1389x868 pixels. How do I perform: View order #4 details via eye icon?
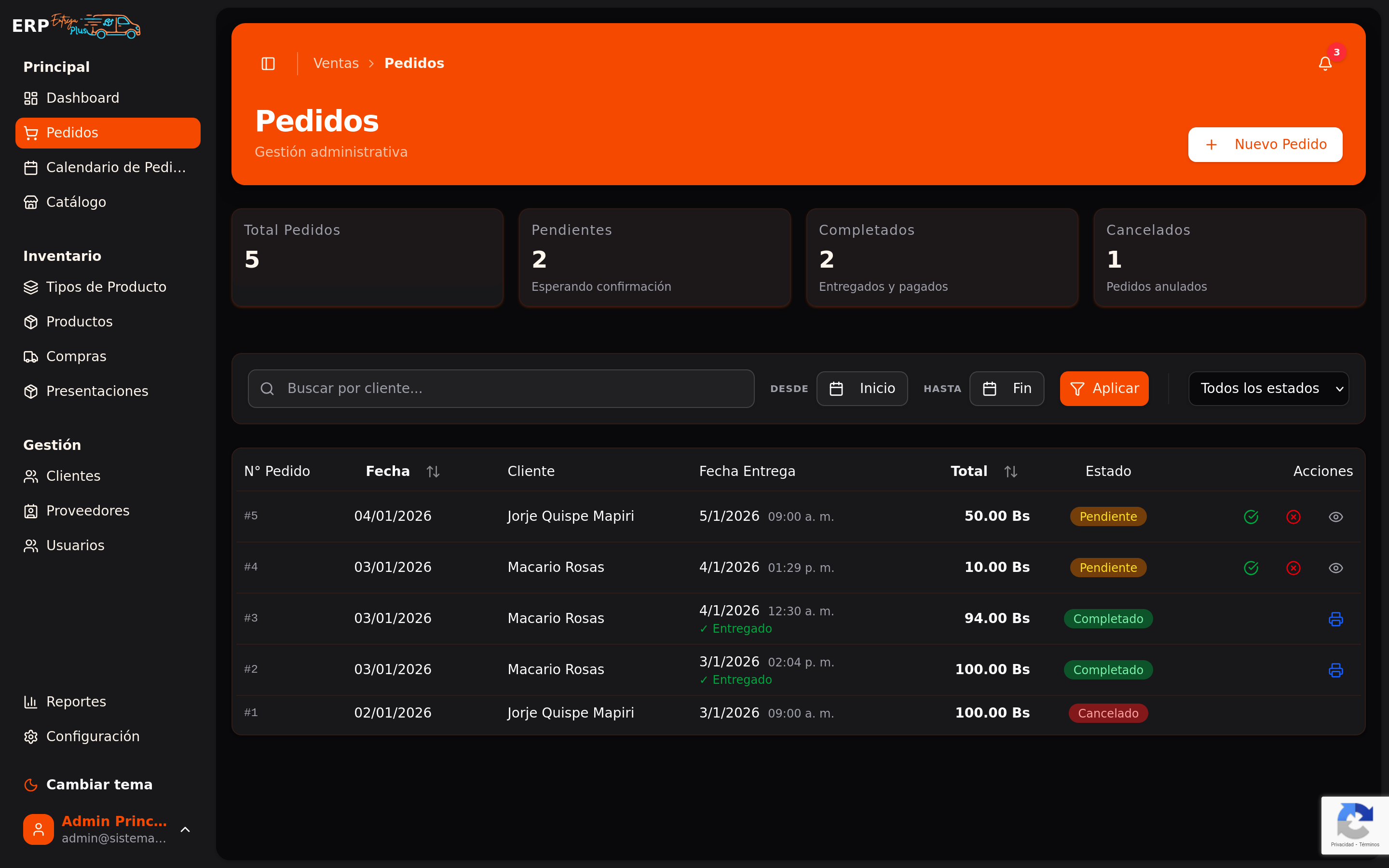click(x=1335, y=568)
